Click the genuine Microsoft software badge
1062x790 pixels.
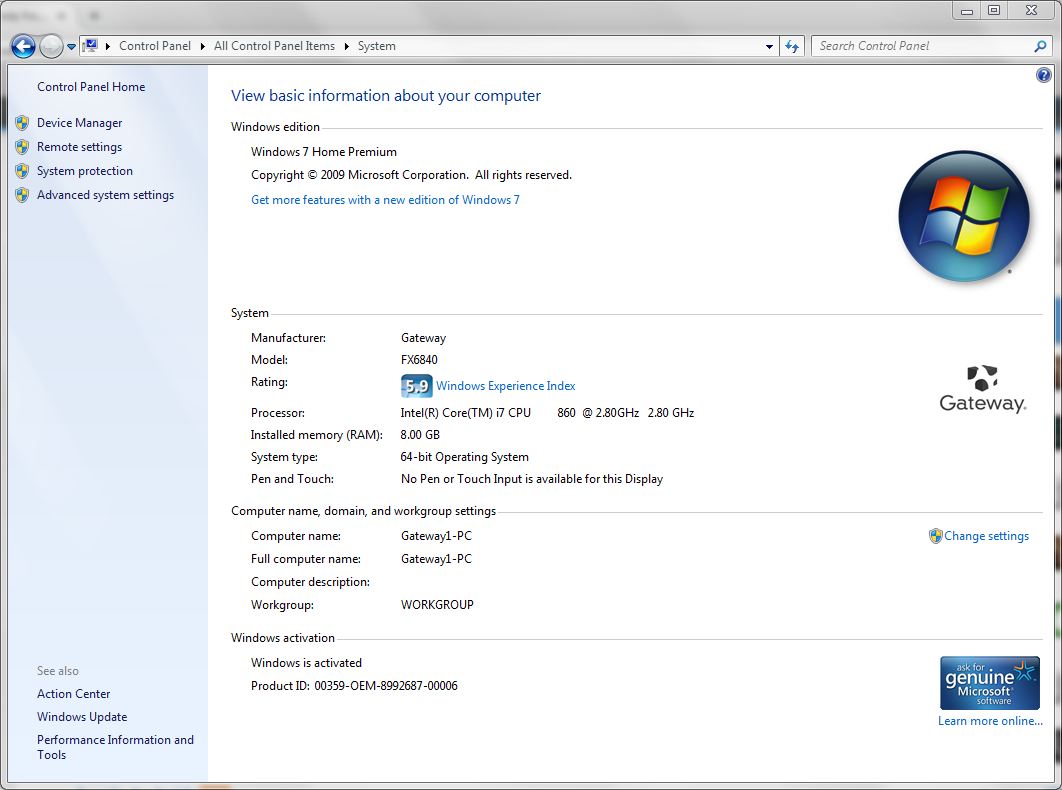990,683
